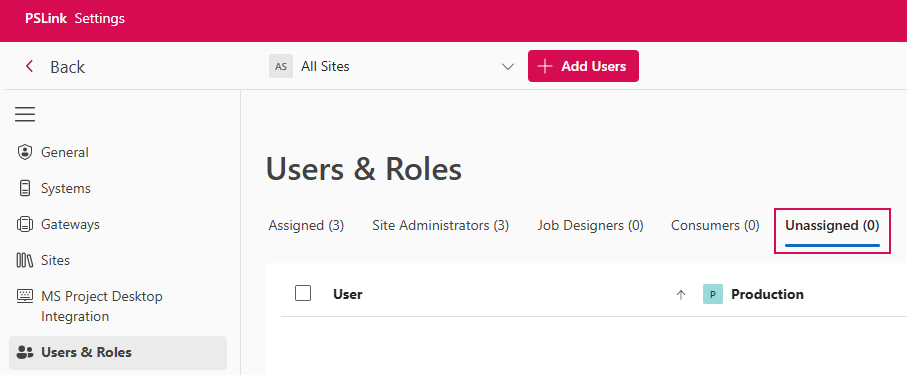
Task: Click the Back arrow icon
Action: (x=30, y=67)
